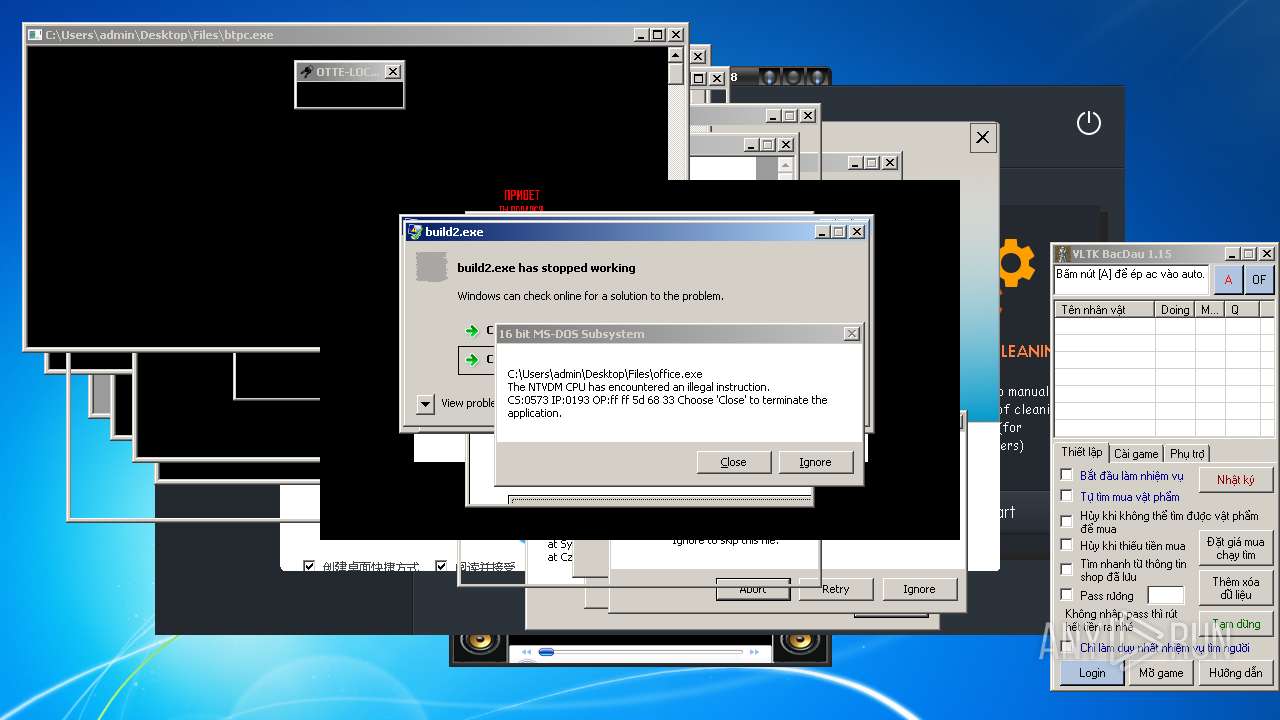Click the Doing column header
1280x720 pixels.
click(1175, 310)
